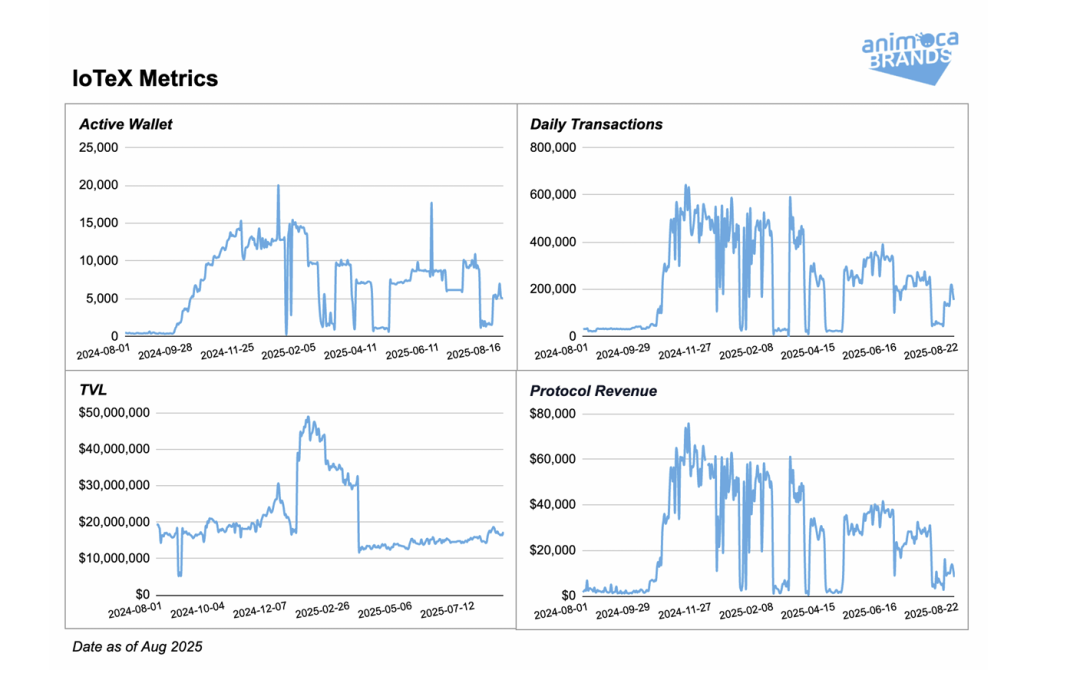
Task: Click the 2024-11-25 date on Active Wallet chart
Action: click(228, 353)
